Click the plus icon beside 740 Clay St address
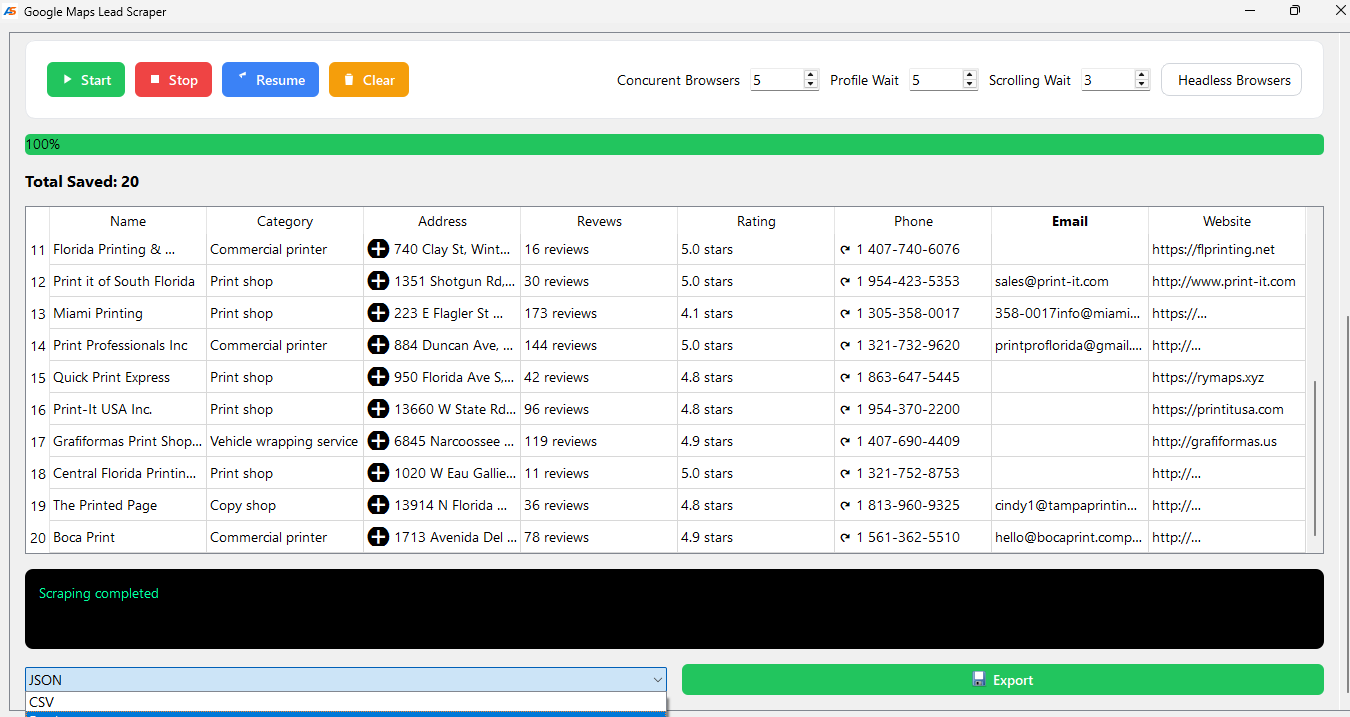Viewport: 1350px width, 717px height. (x=378, y=249)
